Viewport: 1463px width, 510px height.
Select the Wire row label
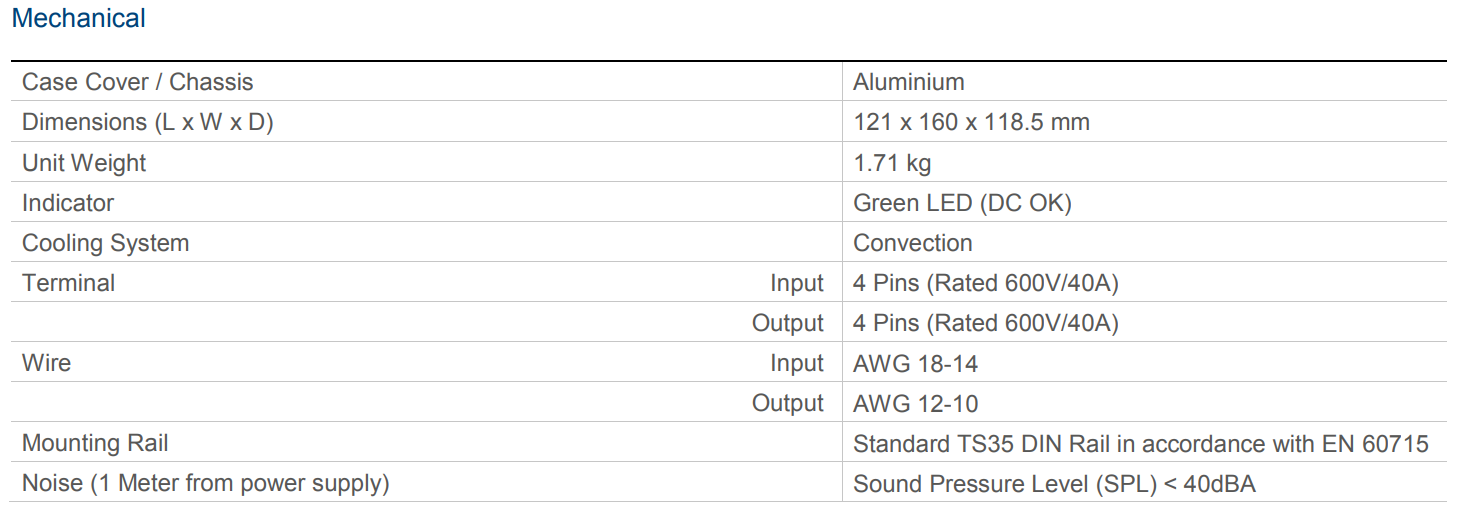[46, 363]
